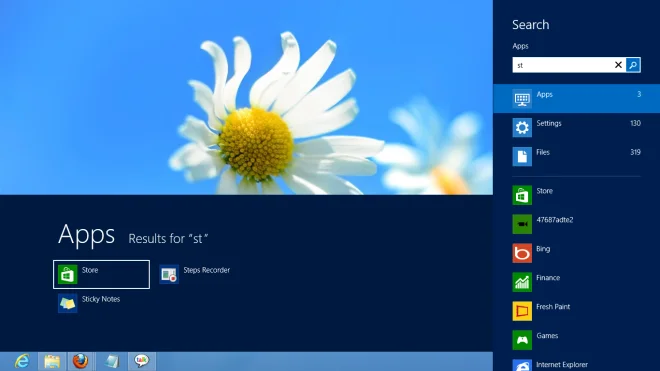Open File Explorer from taskbar
Viewport: 660px width, 371px height.
click(x=52, y=361)
